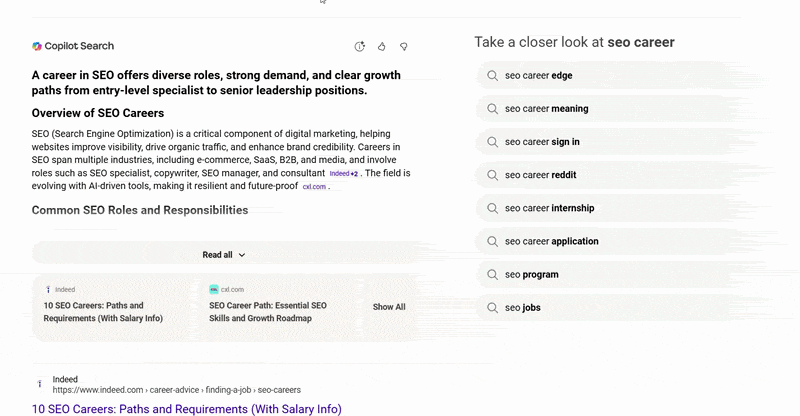The image size is (800, 416).
Task: Click the indeed.com result URL breadcrumb
Action: 177,390
